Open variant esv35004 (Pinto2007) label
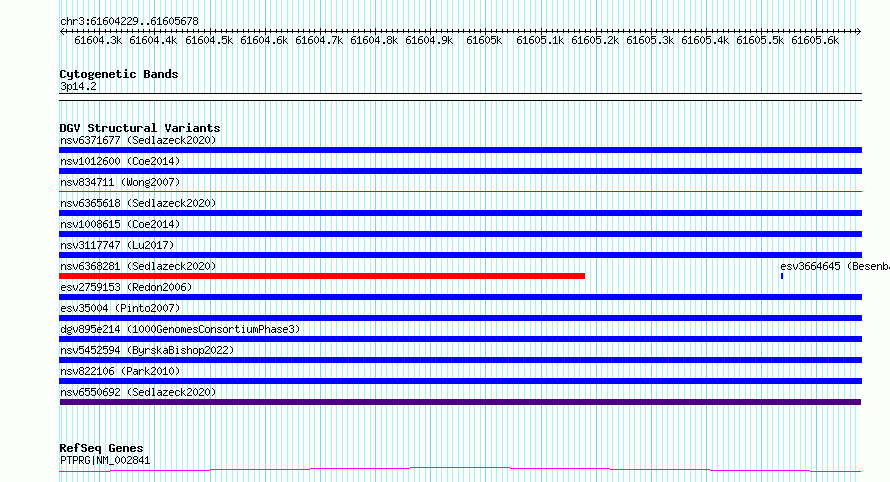 click(120, 308)
